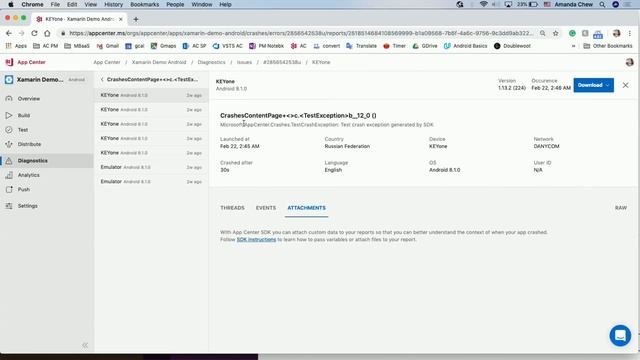Image resolution: width=640 pixels, height=360 pixels.
Task: Open the Push section
Action: point(24,189)
